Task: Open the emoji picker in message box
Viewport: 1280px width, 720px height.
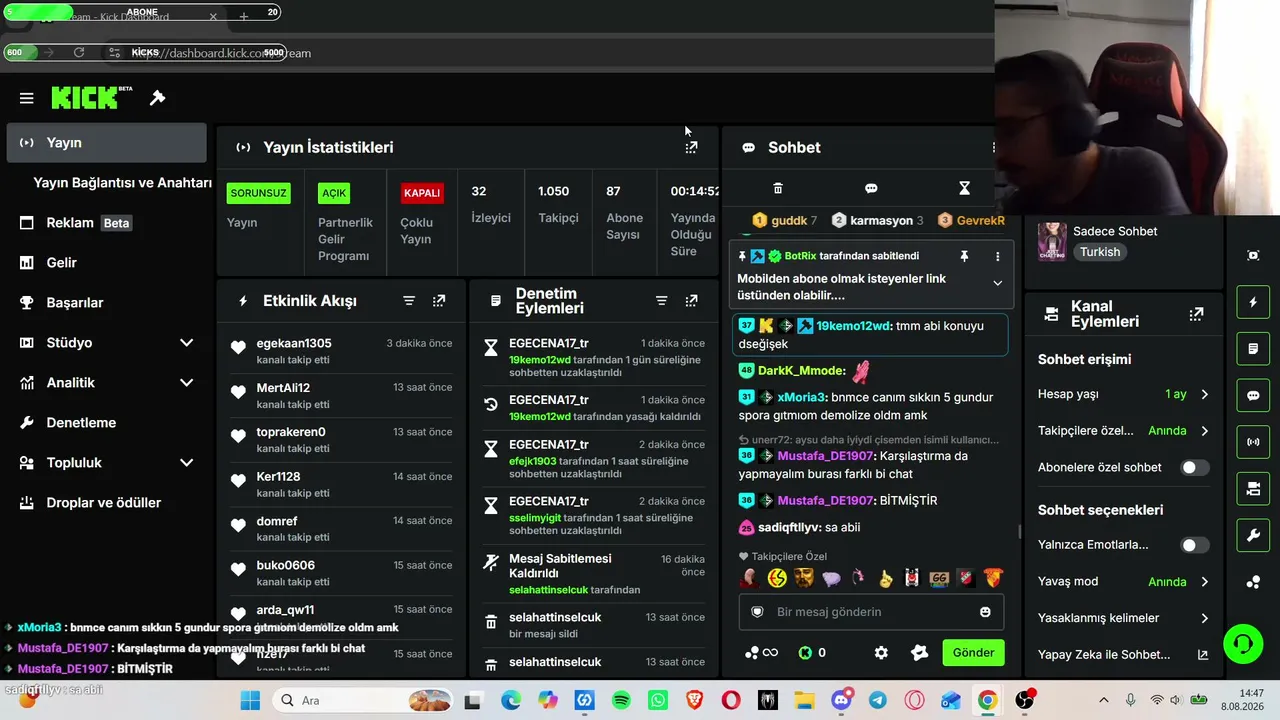Action: [x=985, y=612]
